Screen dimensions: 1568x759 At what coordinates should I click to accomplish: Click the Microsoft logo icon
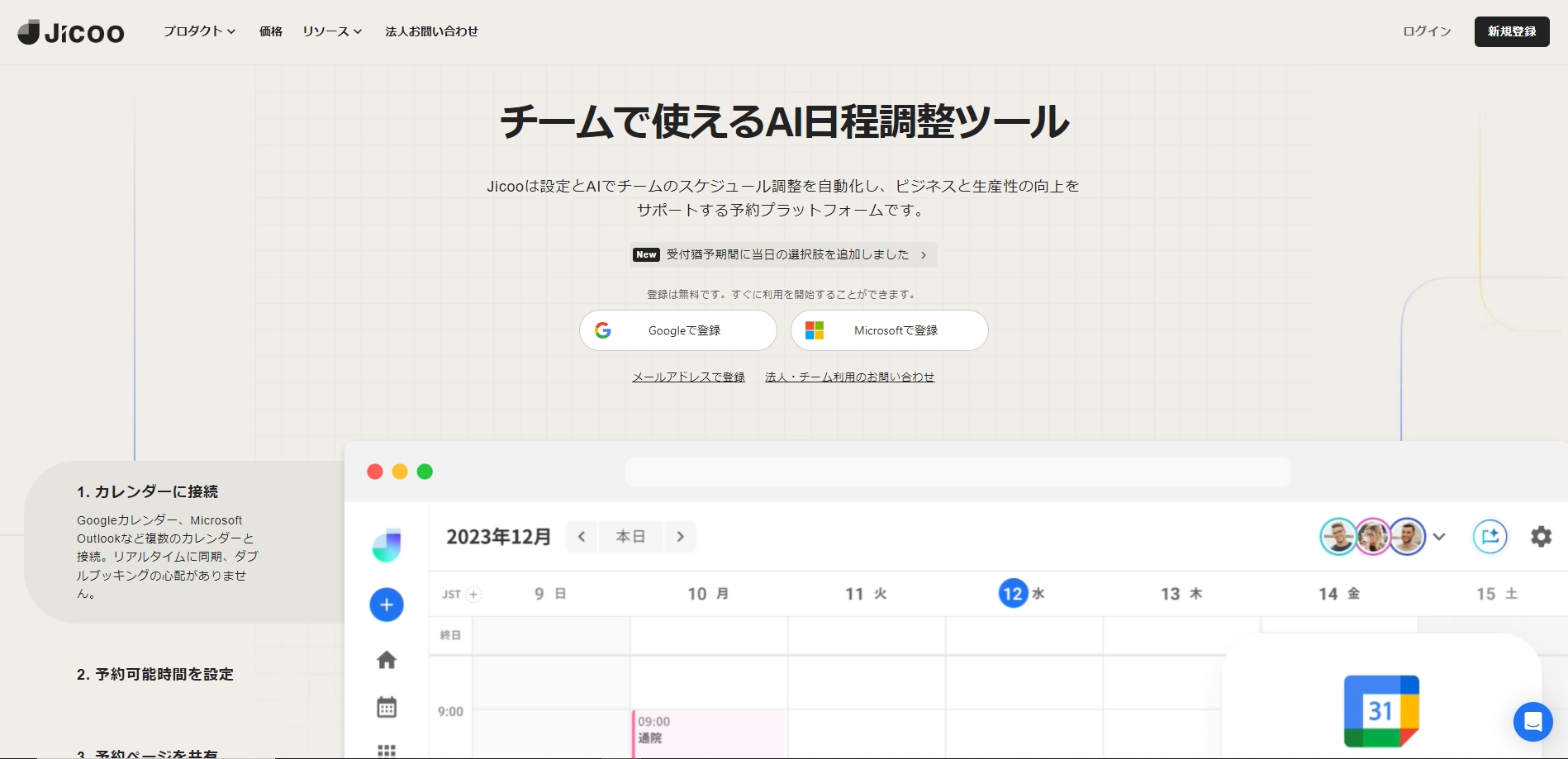815,330
